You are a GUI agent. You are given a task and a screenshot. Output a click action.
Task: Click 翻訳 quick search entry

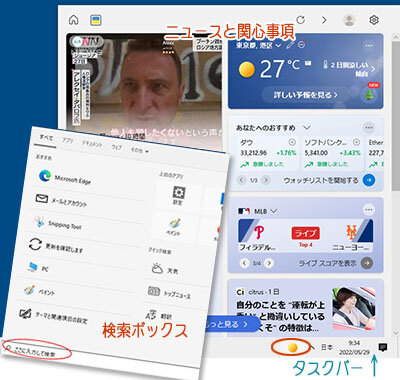[x=158, y=315]
